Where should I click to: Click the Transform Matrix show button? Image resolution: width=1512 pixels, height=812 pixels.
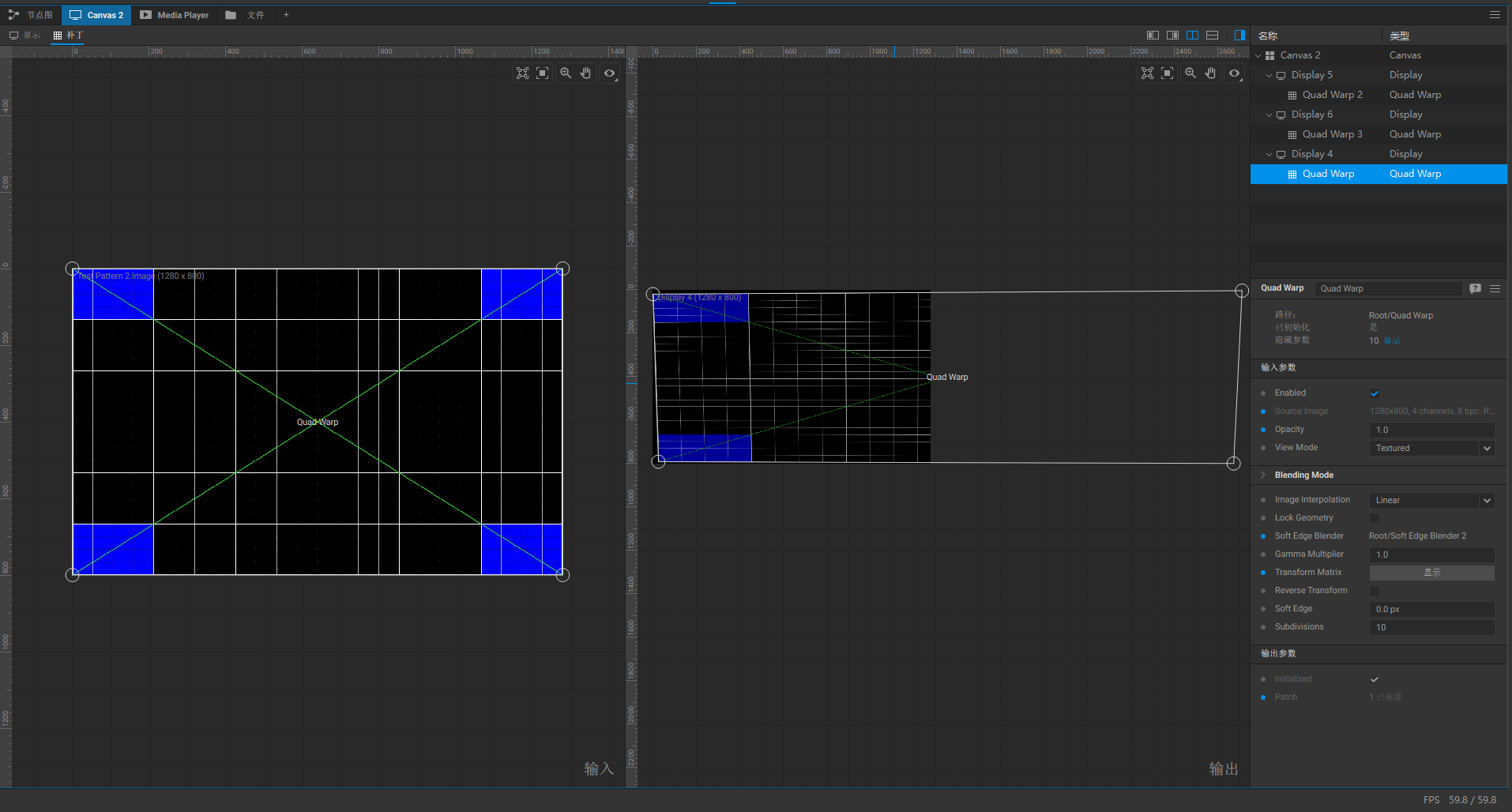pos(1431,573)
